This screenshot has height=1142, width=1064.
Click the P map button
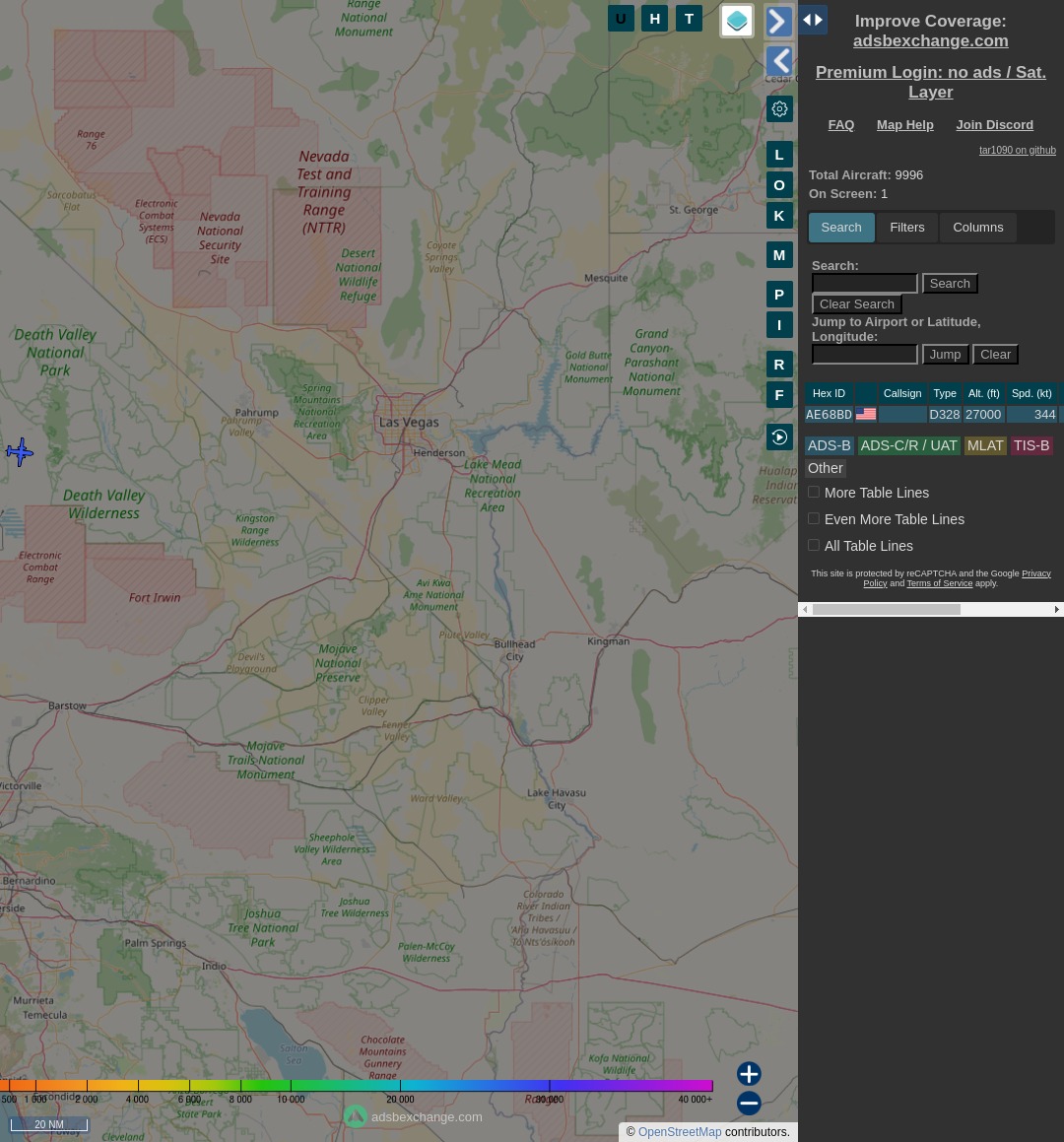pyautogui.click(x=779, y=295)
